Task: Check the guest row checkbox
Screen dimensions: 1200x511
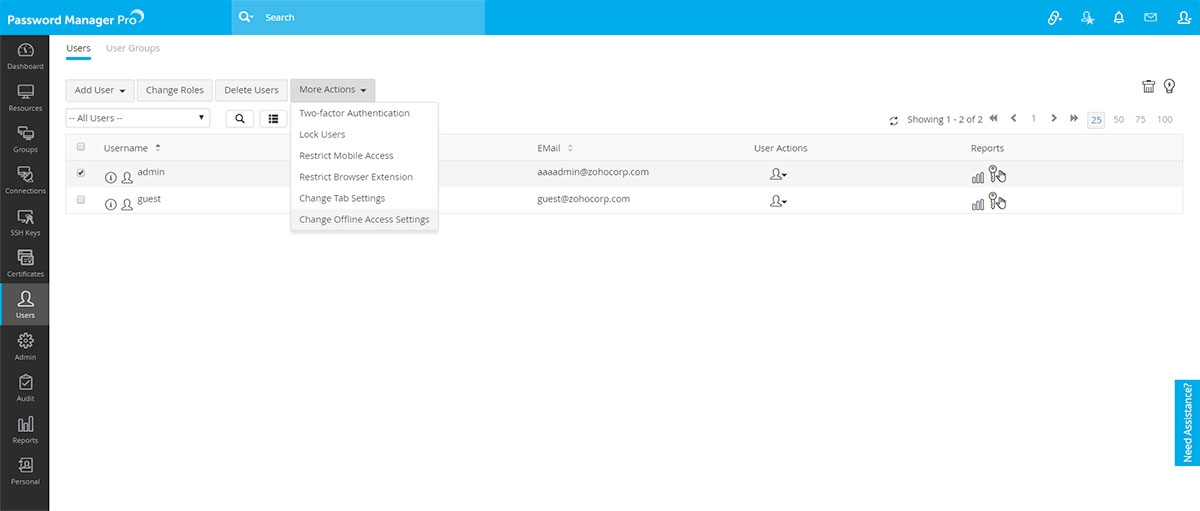Action: point(81,200)
